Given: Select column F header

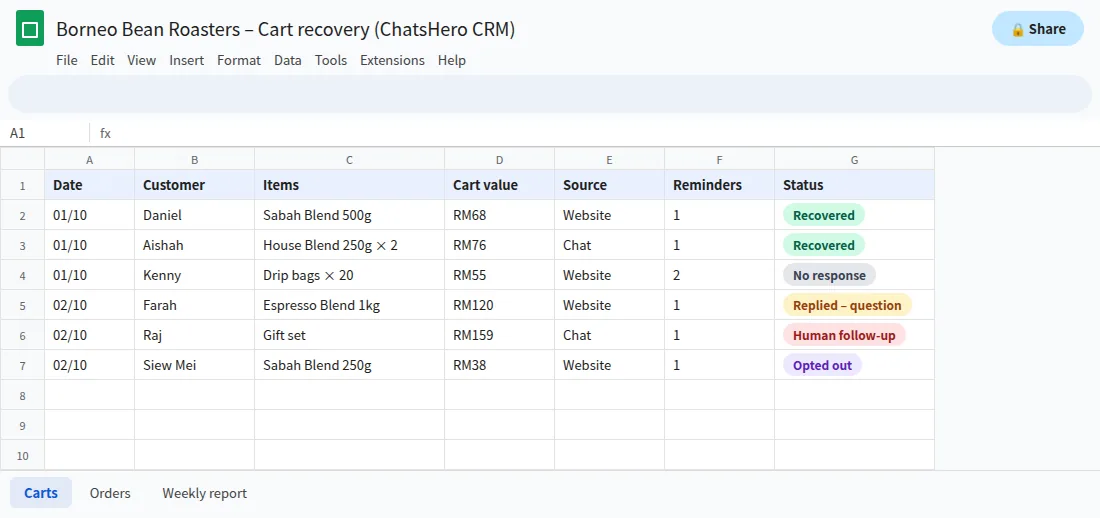Looking at the screenshot, I should click(720, 159).
